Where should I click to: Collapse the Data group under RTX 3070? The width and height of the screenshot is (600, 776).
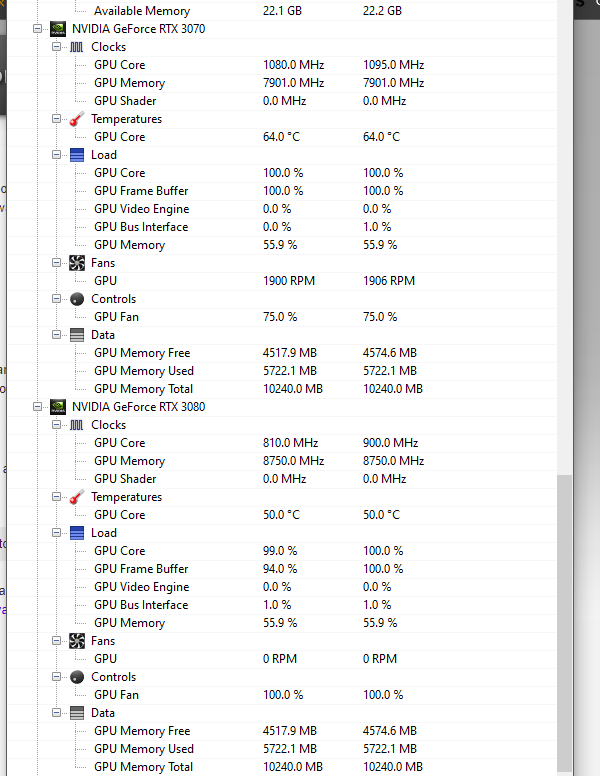(56, 335)
